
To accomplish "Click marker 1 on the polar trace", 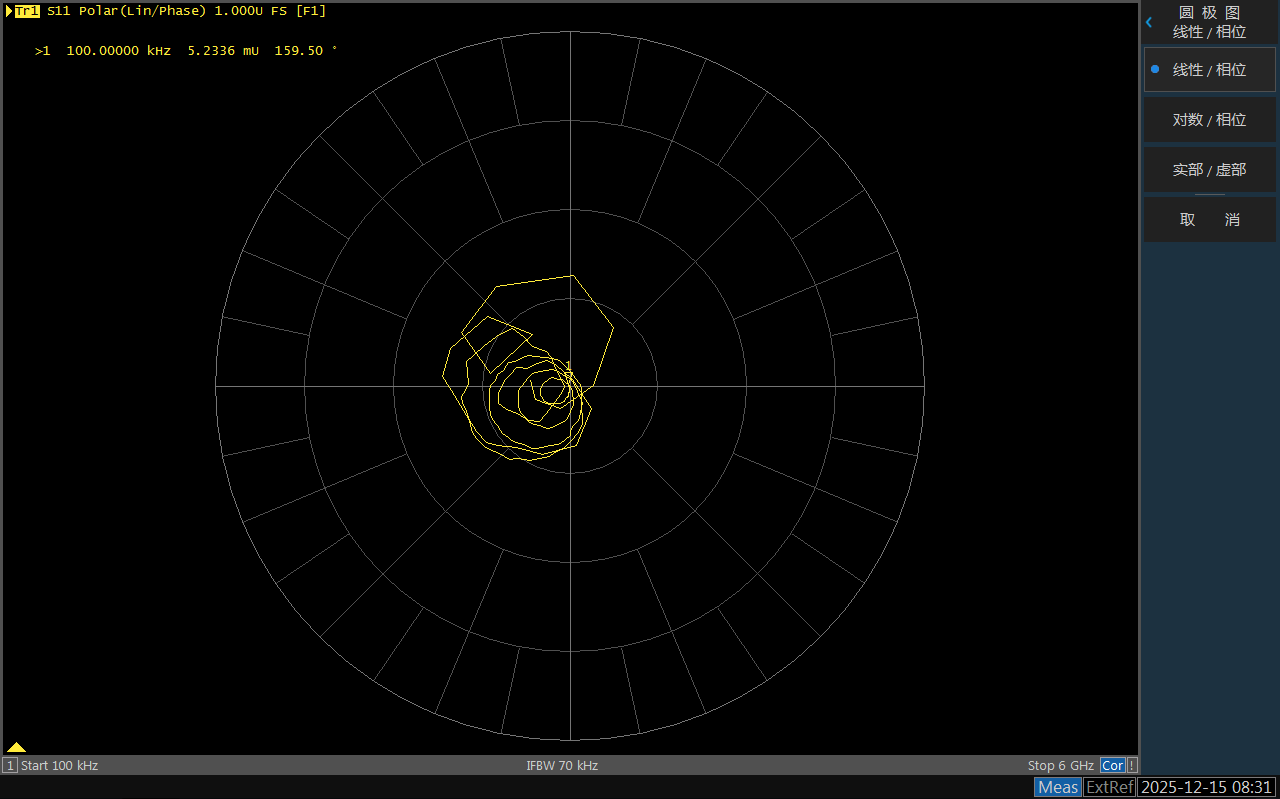I will [x=568, y=376].
